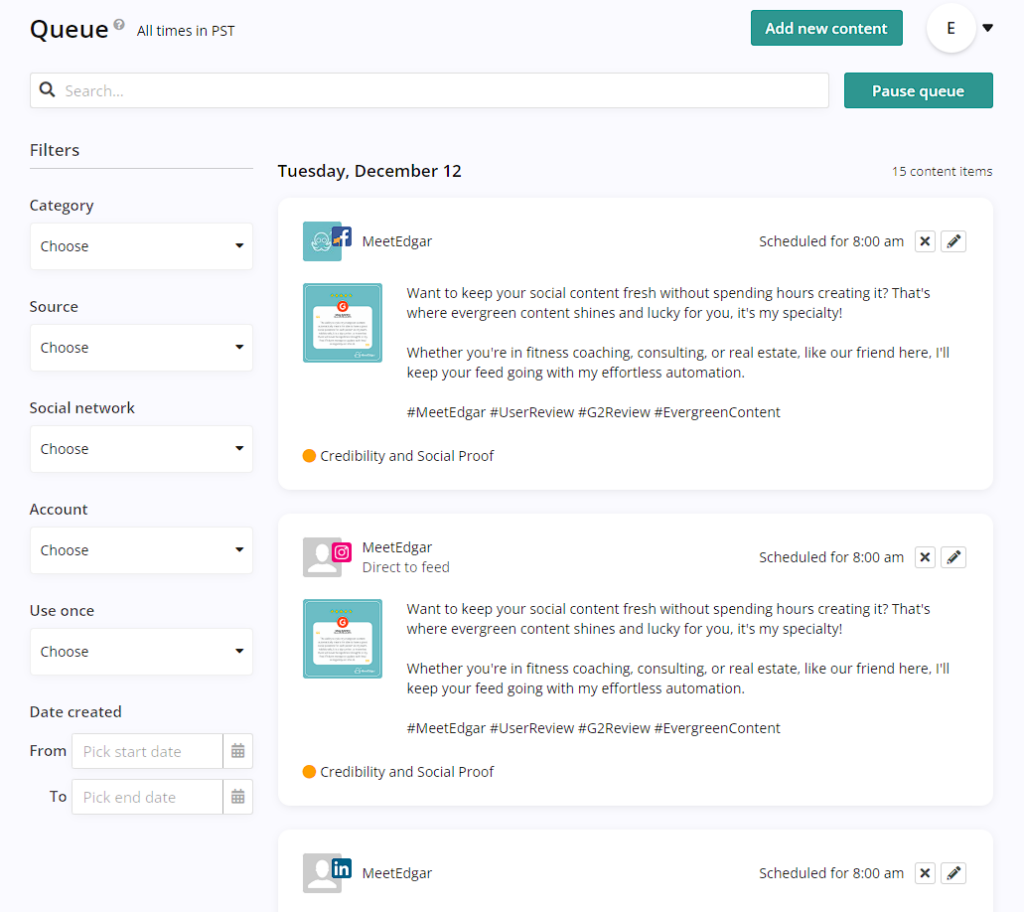
Task: Edit the Instagram MeetEdgar scheduled post
Action: click(953, 557)
